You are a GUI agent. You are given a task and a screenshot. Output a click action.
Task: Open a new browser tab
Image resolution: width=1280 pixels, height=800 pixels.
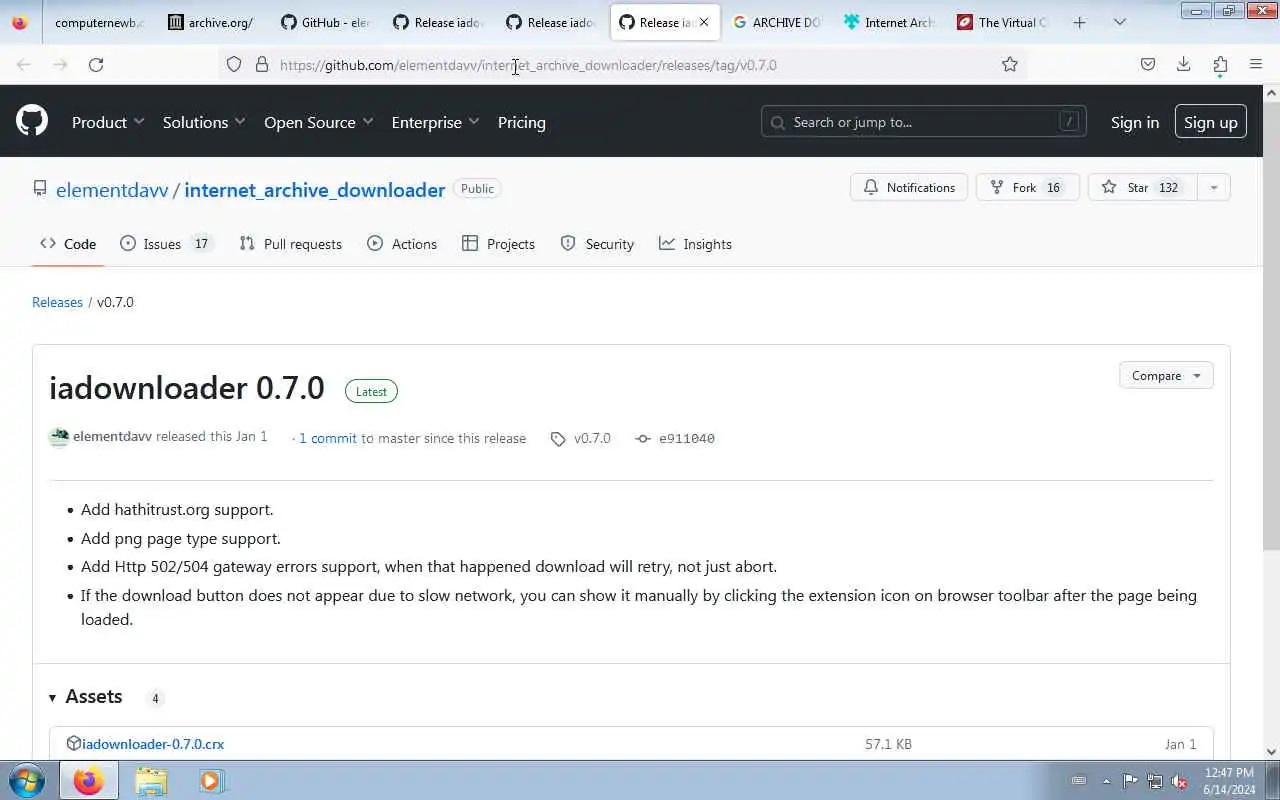tap(1079, 22)
